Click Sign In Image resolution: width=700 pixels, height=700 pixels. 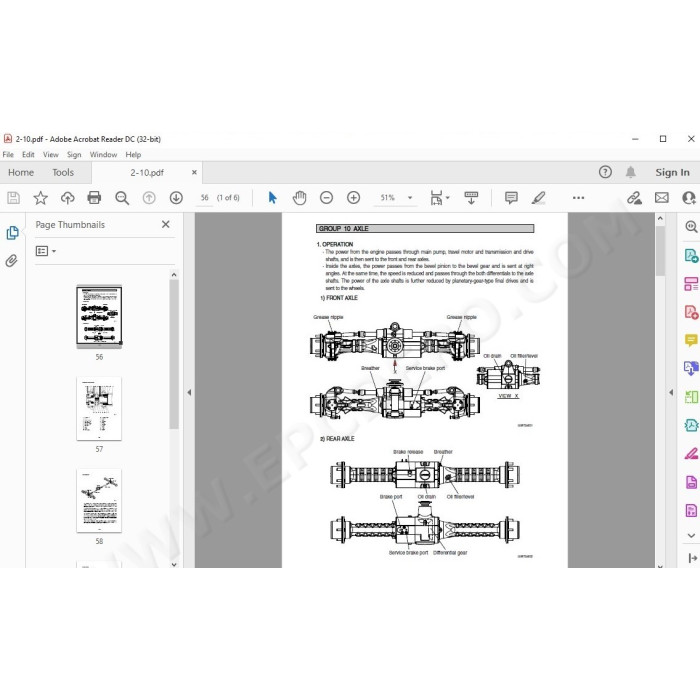tap(672, 172)
